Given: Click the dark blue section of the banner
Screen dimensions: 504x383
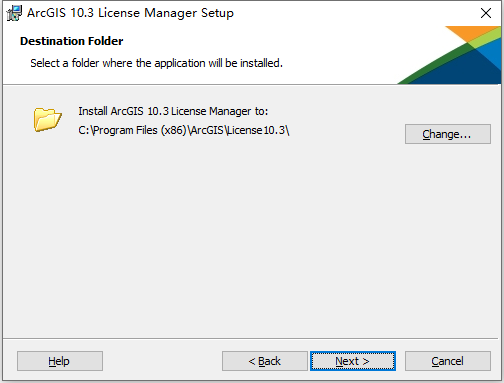Looking at the screenshot, I should pyautogui.click(x=467, y=70).
